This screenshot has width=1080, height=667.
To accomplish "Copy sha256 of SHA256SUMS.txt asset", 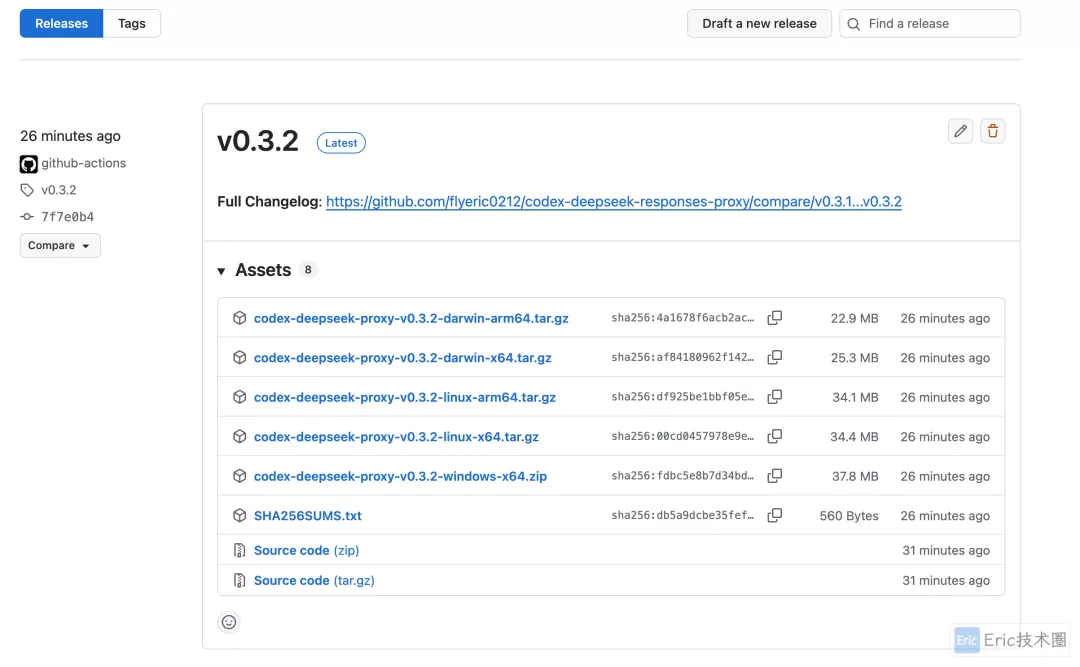I will coord(775,515).
